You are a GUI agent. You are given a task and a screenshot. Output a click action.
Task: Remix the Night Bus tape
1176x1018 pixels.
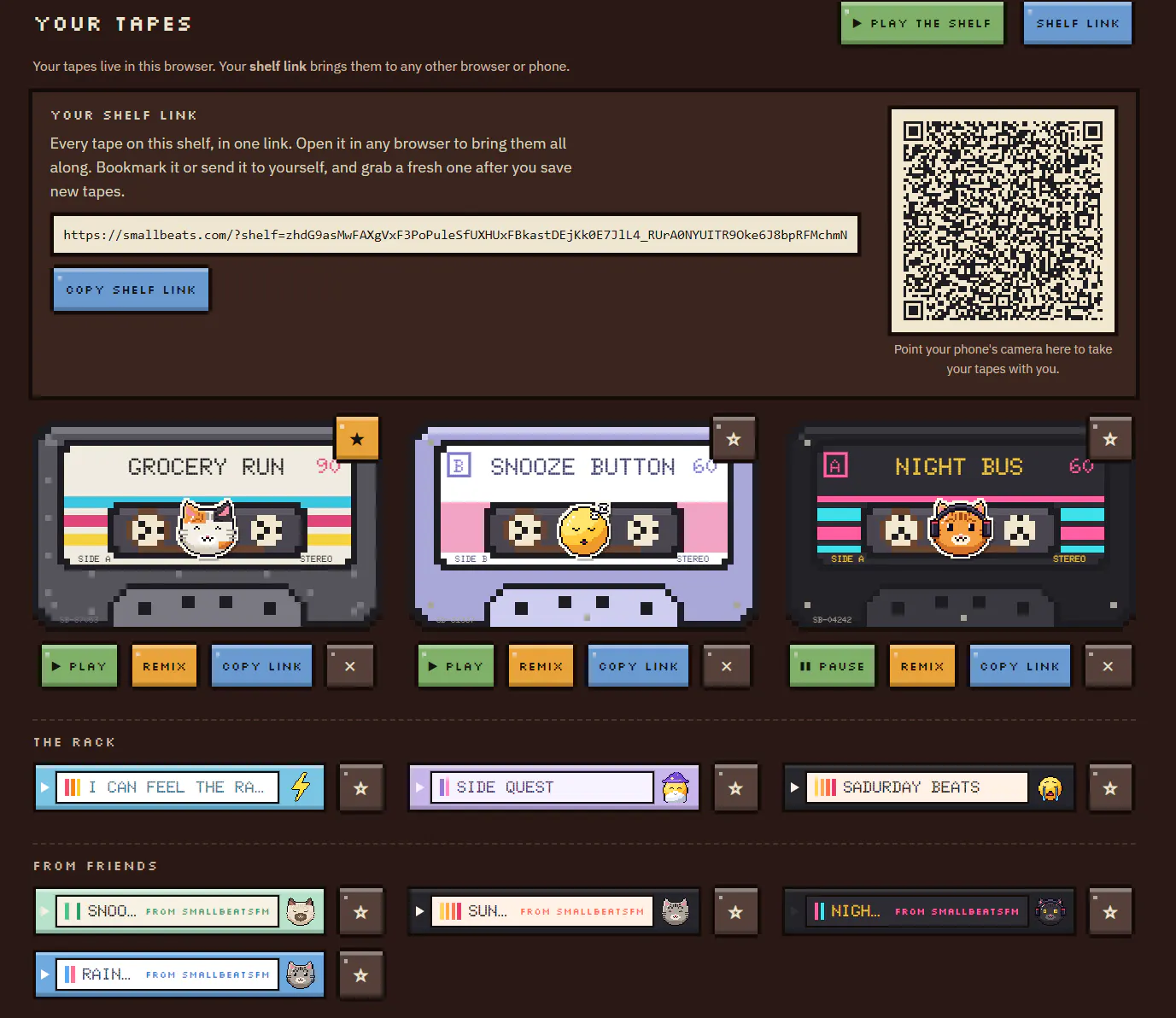click(x=922, y=666)
